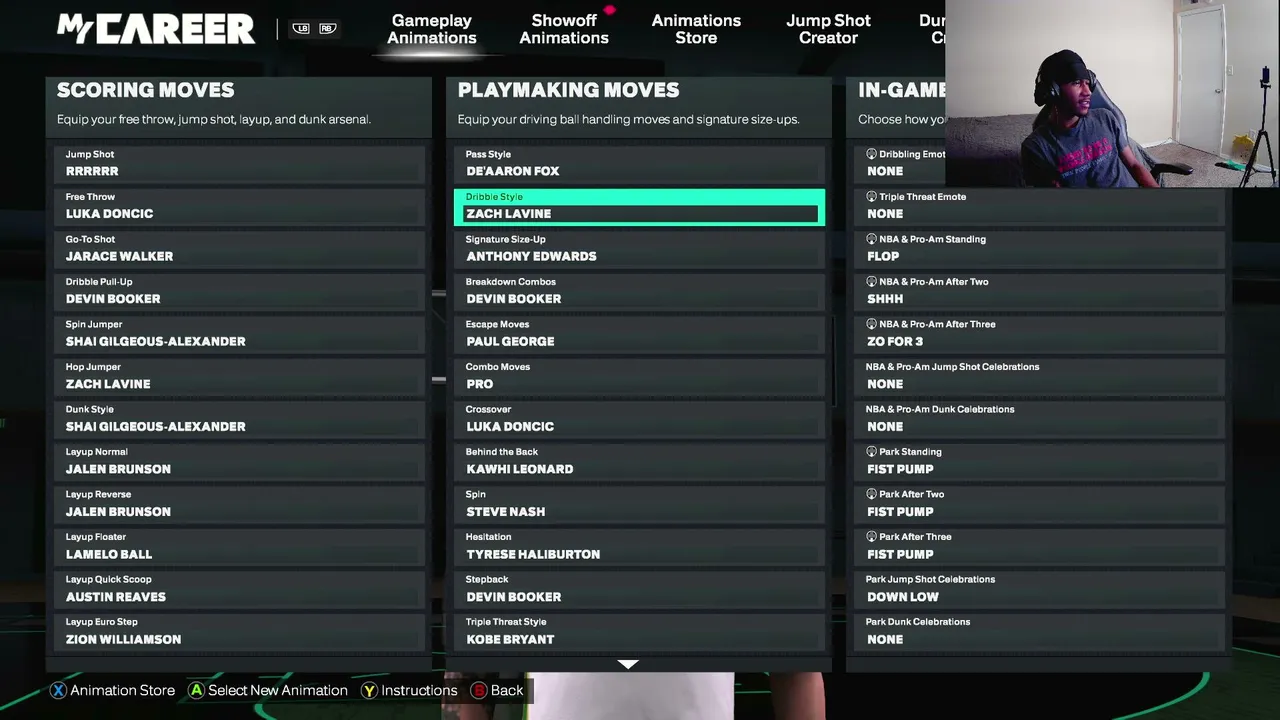Viewport: 1280px width, 720px height.
Task: Select the Dribble Pull-Up Devin Booker row
Action: click(x=240, y=291)
